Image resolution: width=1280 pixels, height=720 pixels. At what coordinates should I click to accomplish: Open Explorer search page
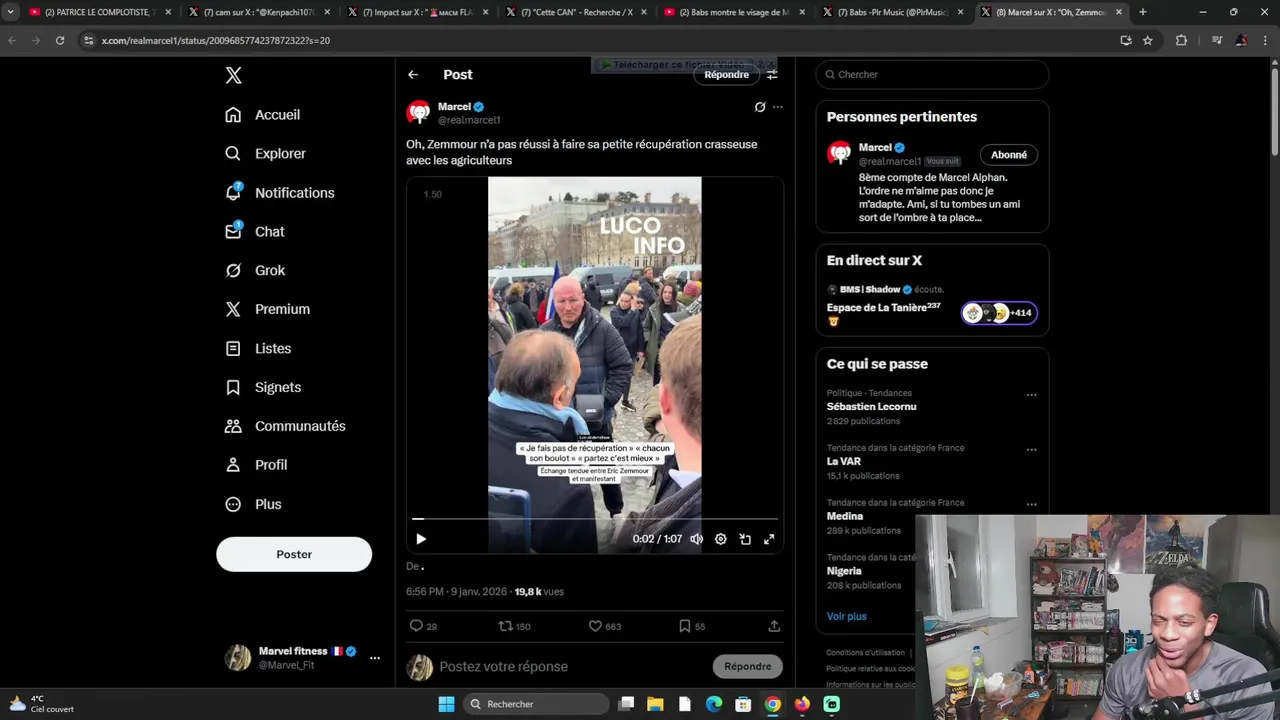pos(265,154)
